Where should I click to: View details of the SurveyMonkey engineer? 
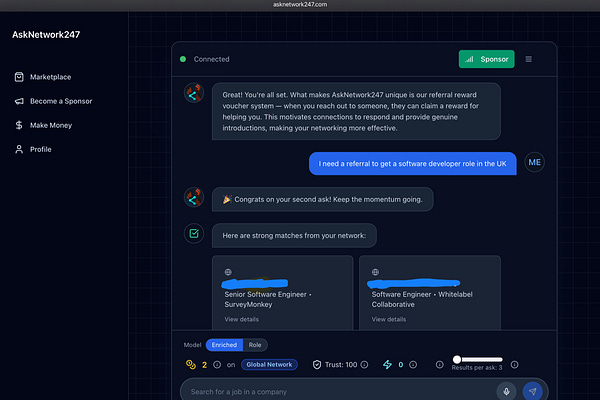pyautogui.click(x=241, y=319)
